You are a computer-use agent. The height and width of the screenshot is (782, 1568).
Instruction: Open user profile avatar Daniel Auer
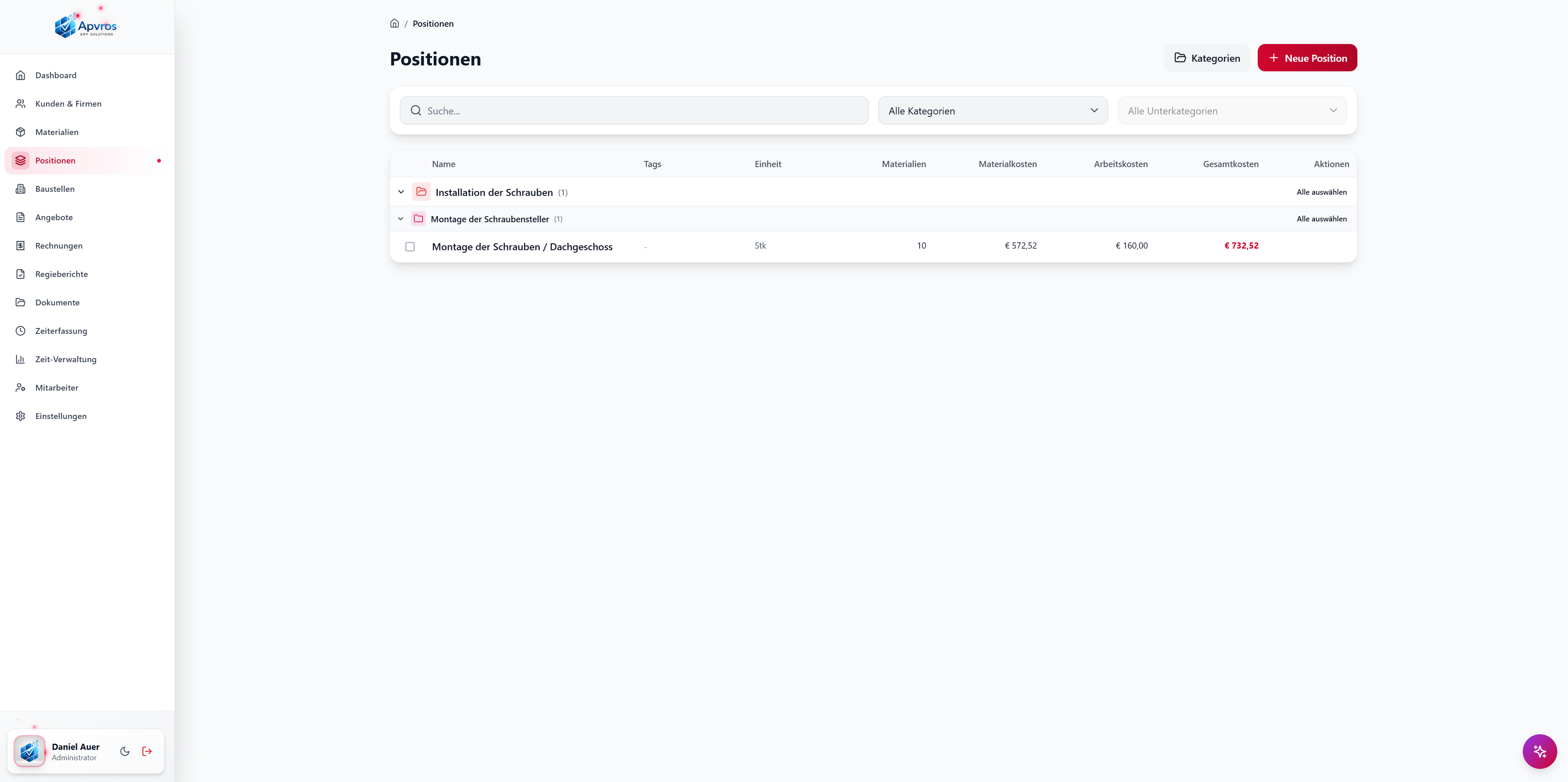pyautogui.click(x=29, y=751)
